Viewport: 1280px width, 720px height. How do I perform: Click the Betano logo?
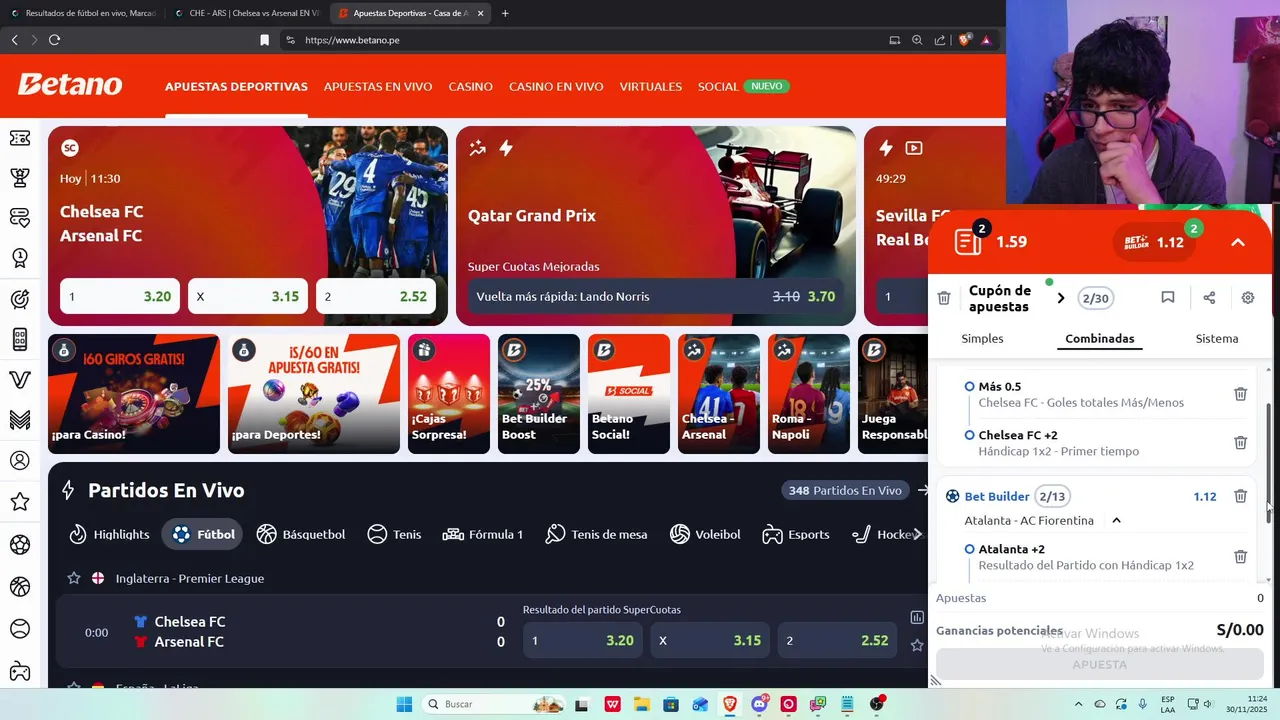point(70,85)
